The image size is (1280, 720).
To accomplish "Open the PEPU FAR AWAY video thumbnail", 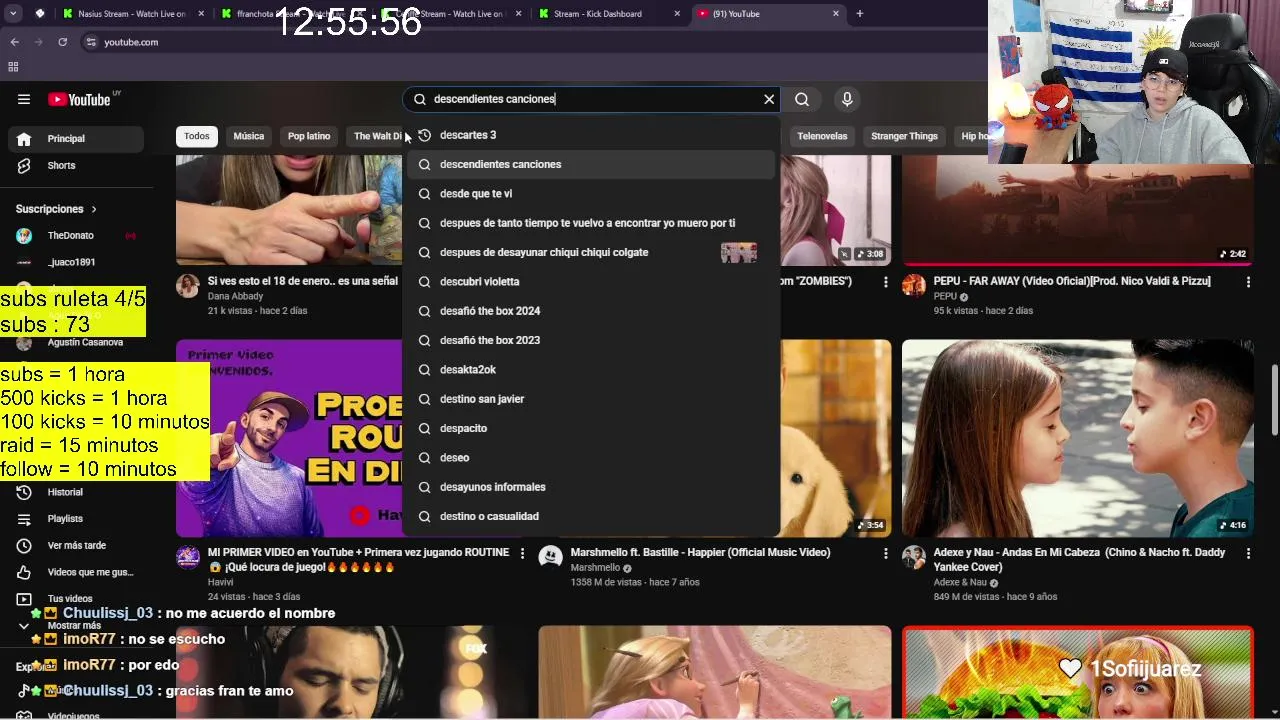I will (x=1077, y=210).
